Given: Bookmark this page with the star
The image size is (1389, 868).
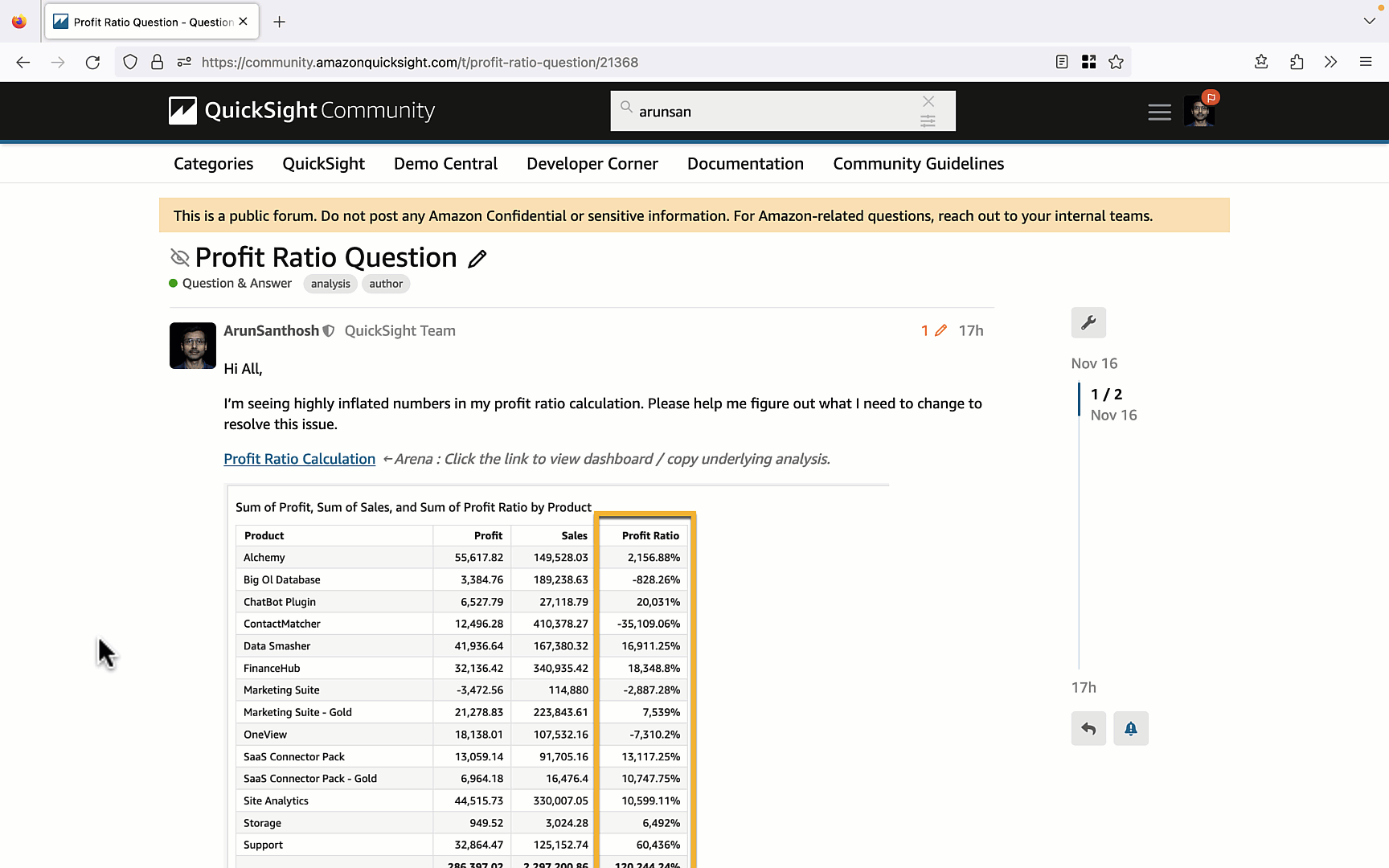Looking at the screenshot, I should point(1116,62).
